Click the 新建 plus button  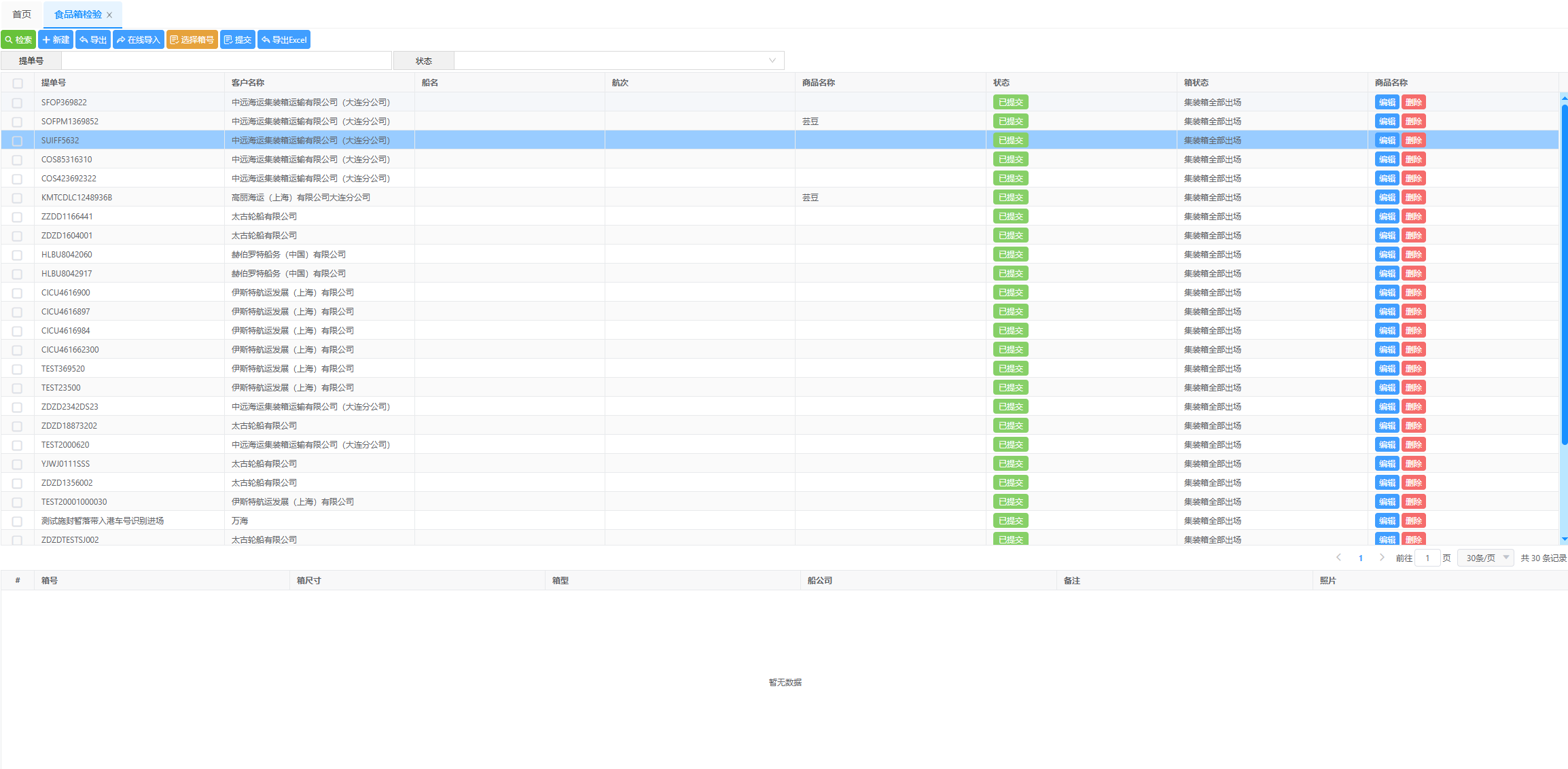[56, 40]
